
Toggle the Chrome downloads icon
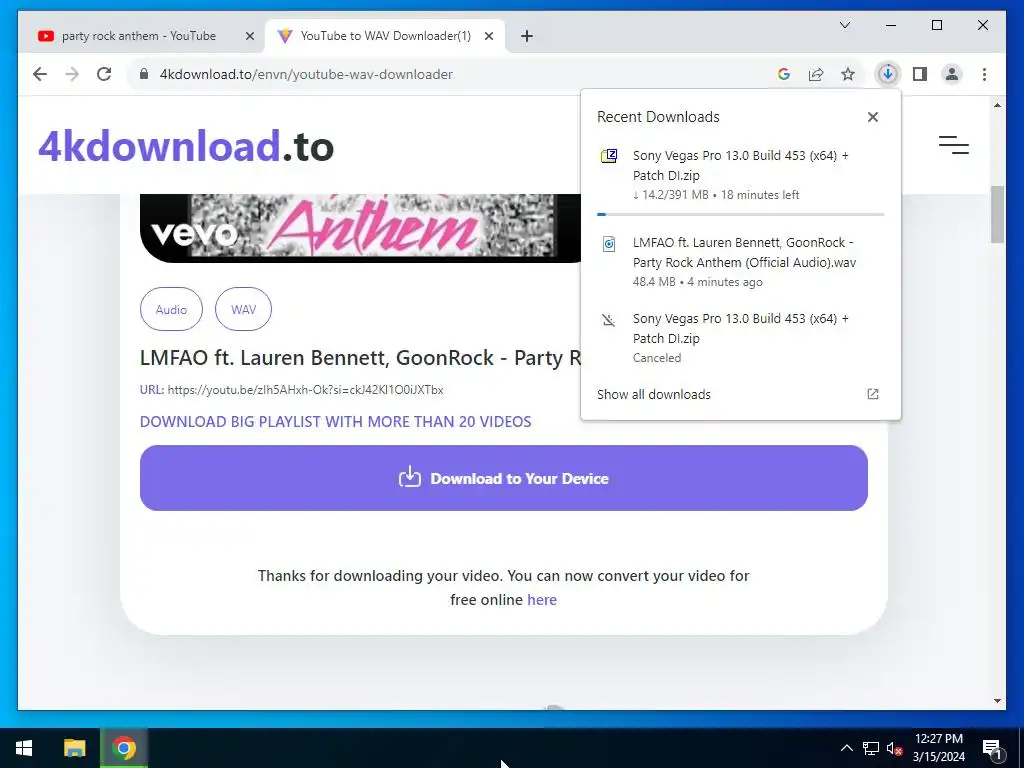click(x=888, y=74)
